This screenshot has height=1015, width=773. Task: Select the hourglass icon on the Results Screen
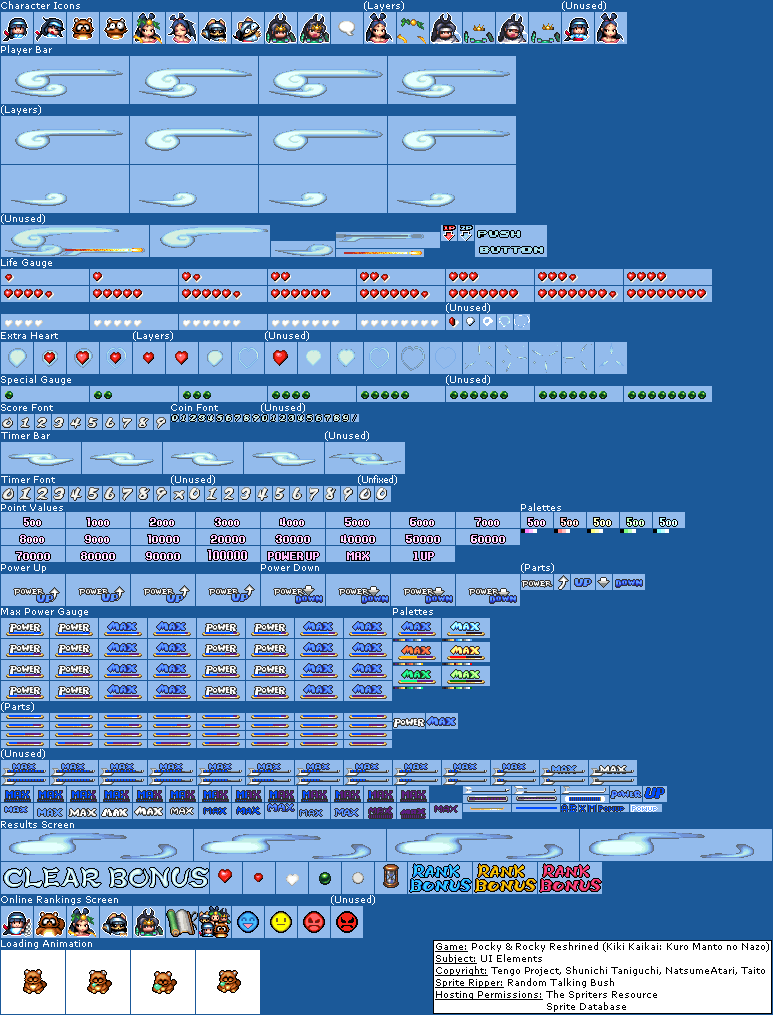coord(390,877)
